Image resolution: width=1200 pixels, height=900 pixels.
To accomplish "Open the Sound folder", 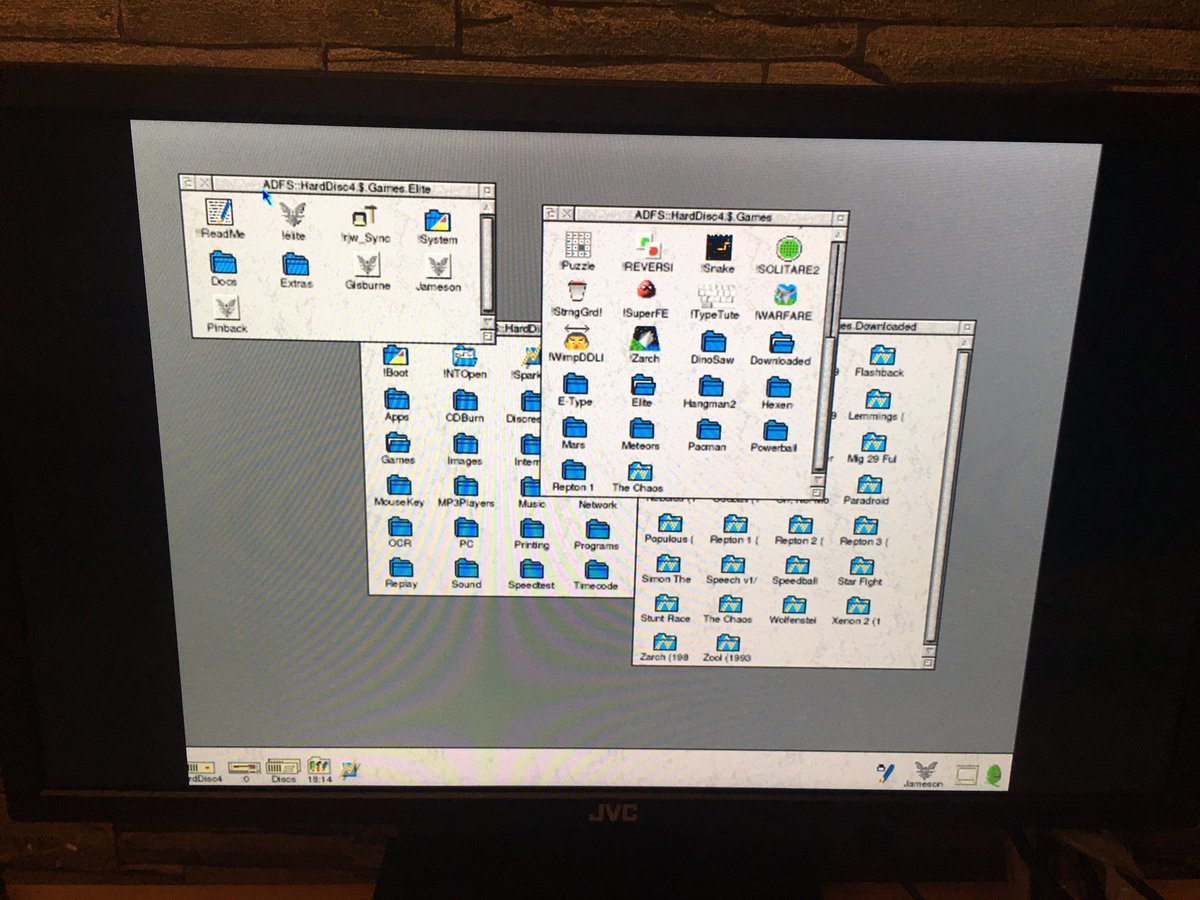I will pyautogui.click(x=467, y=567).
